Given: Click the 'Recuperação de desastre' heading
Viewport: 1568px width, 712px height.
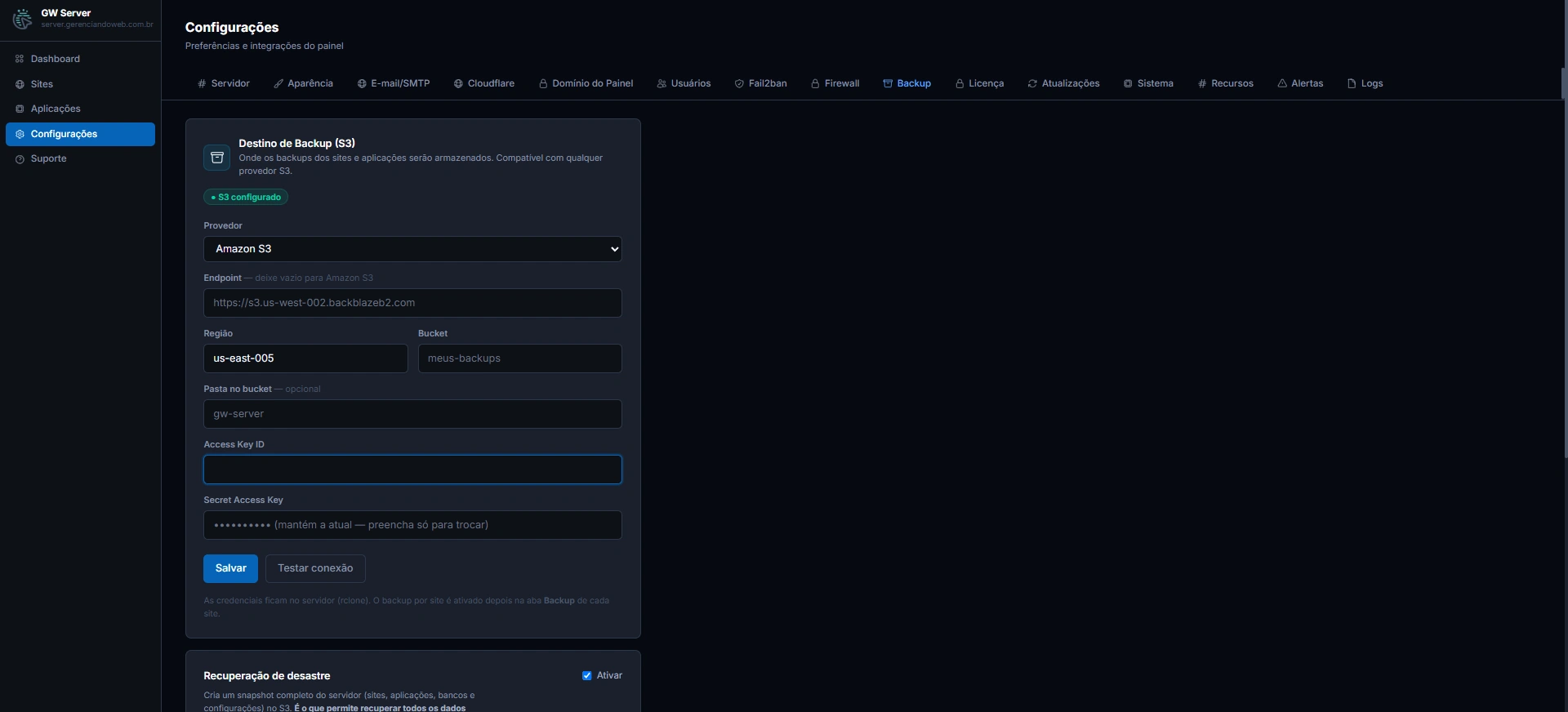Looking at the screenshot, I should (x=267, y=676).
